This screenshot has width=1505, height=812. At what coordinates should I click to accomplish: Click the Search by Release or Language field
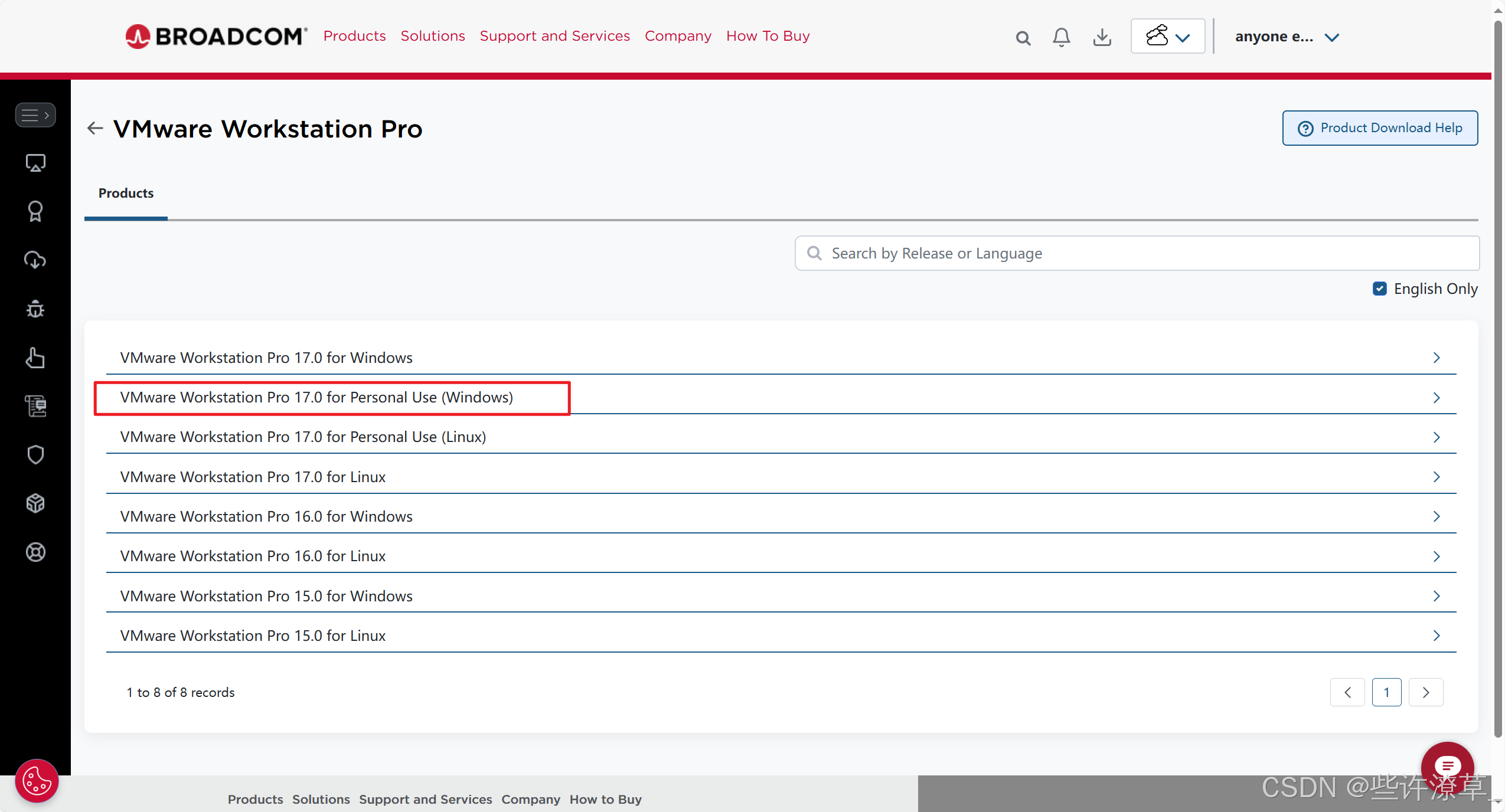tap(1136, 253)
